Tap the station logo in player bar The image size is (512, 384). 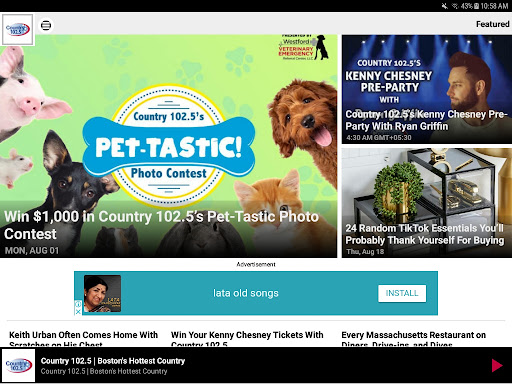(x=18, y=365)
